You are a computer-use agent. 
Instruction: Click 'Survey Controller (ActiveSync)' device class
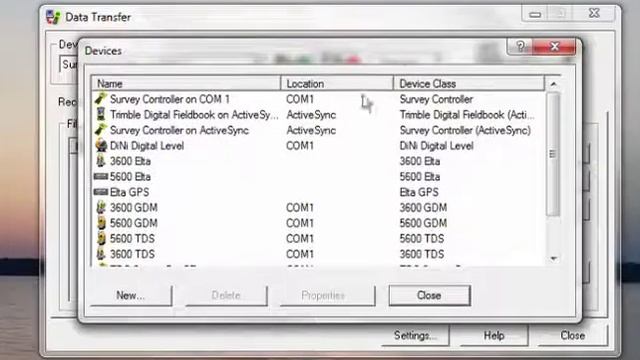tap(465, 130)
